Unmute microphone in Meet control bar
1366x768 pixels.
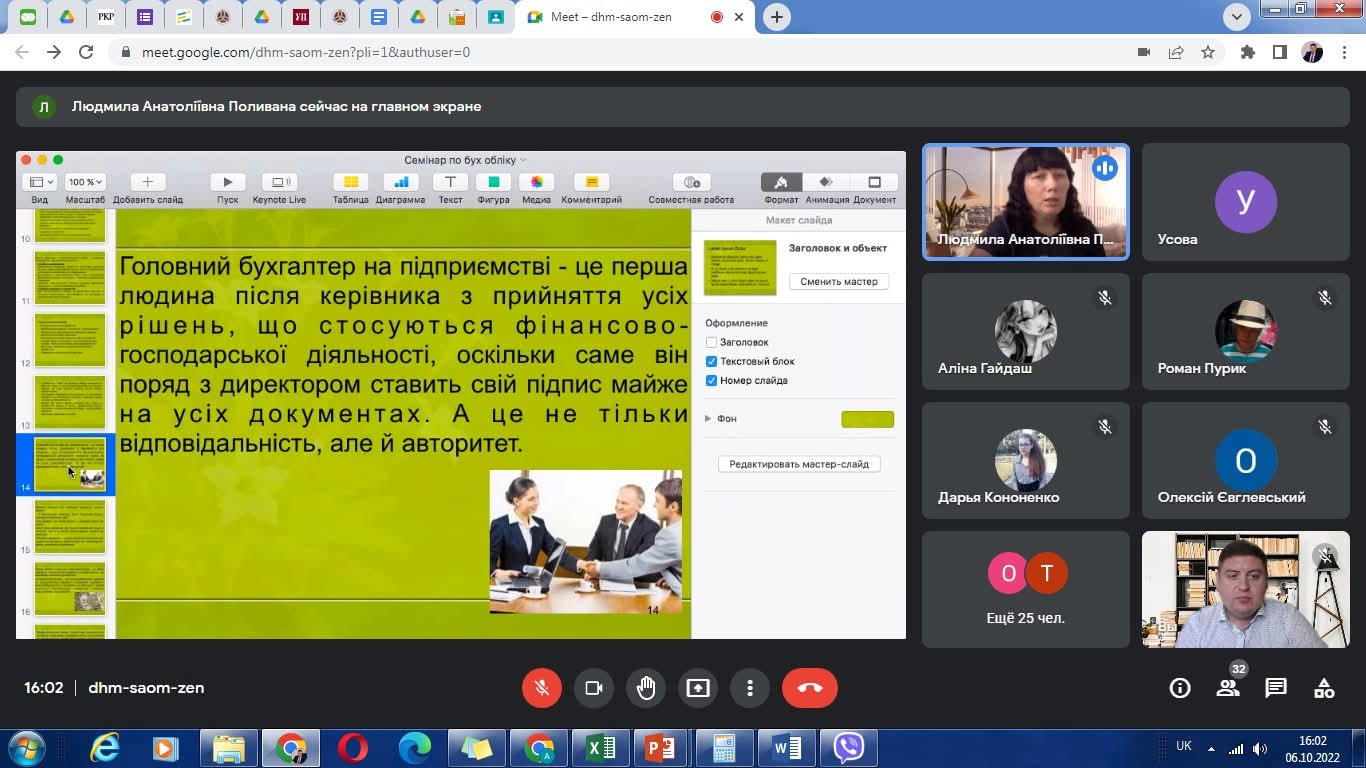(x=542, y=688)
